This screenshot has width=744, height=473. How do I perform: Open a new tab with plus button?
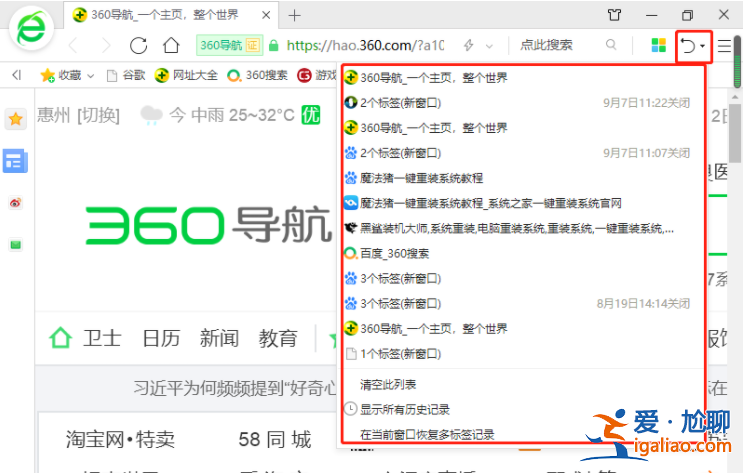coord(295,16)
